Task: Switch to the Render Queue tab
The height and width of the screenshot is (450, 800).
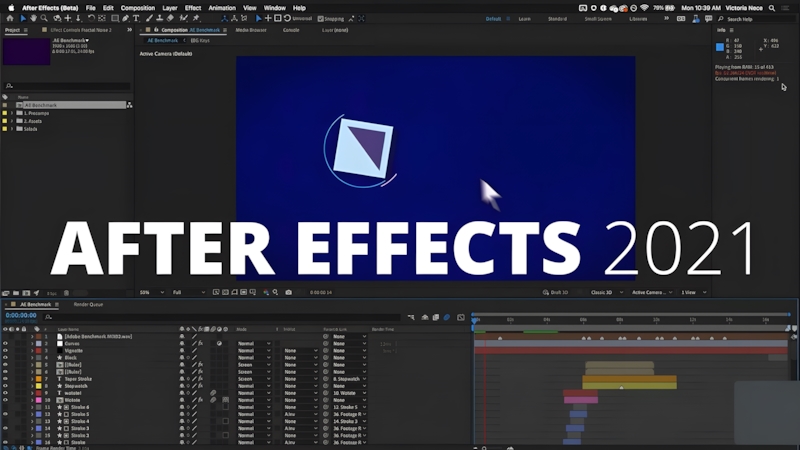Action: [x=88, y=305]
